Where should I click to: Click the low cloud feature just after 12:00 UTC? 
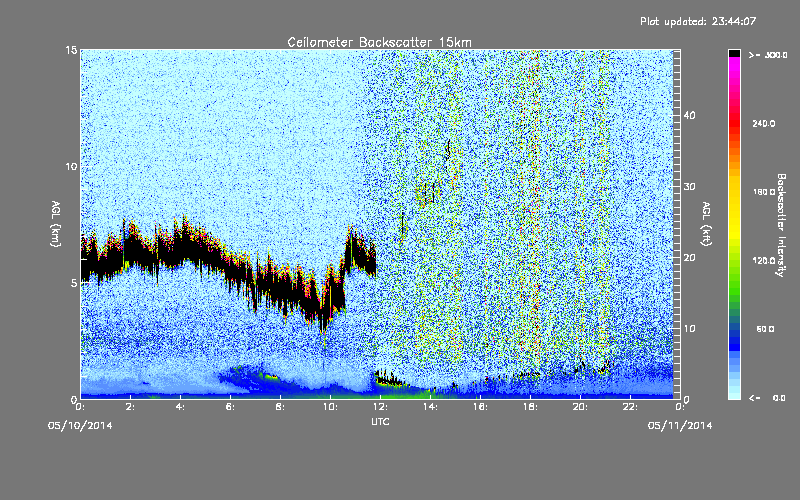coord(390,379)
